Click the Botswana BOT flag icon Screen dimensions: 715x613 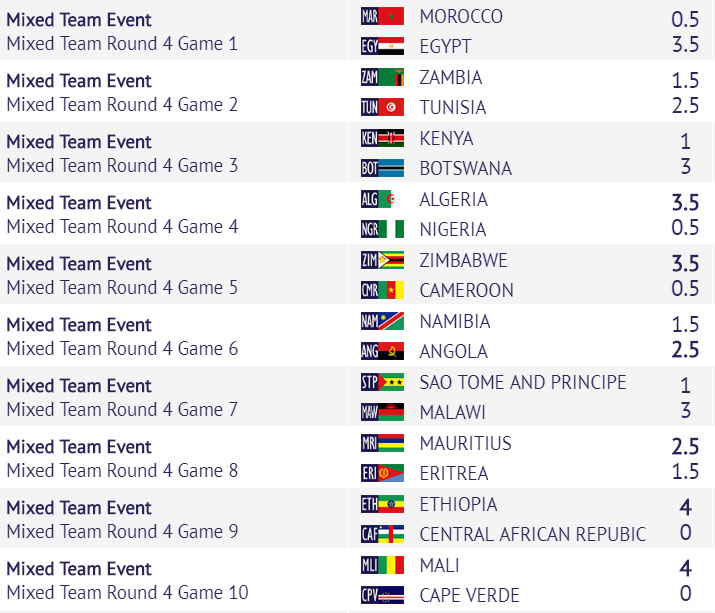(382, 168)
